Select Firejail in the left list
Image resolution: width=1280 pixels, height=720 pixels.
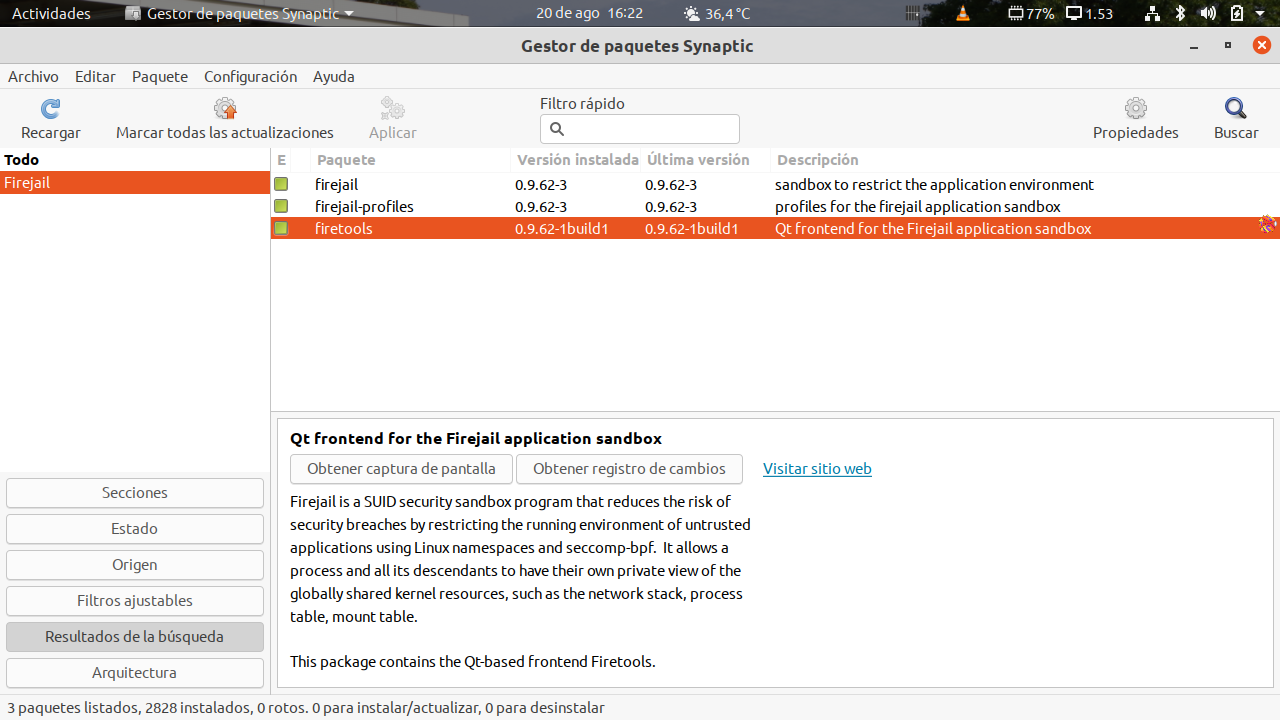coord(135,183)
